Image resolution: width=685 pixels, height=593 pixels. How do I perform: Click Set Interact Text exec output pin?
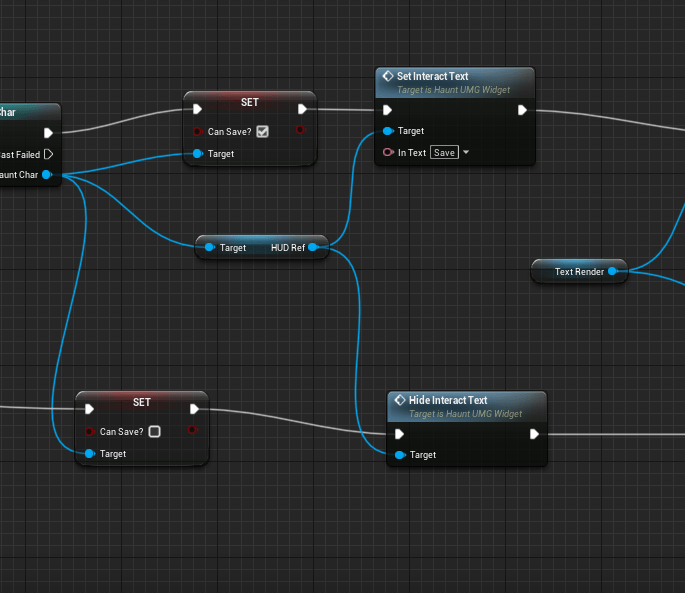coord(522,110)
